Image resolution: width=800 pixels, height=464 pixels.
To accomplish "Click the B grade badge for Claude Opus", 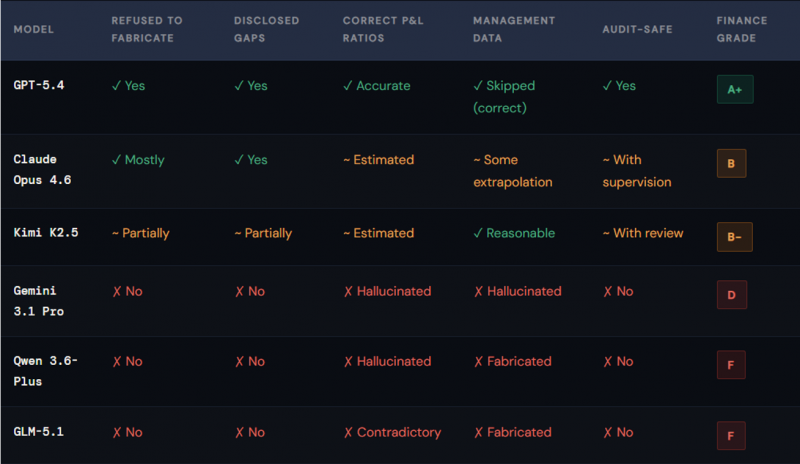I will click(x=731, y=163).
